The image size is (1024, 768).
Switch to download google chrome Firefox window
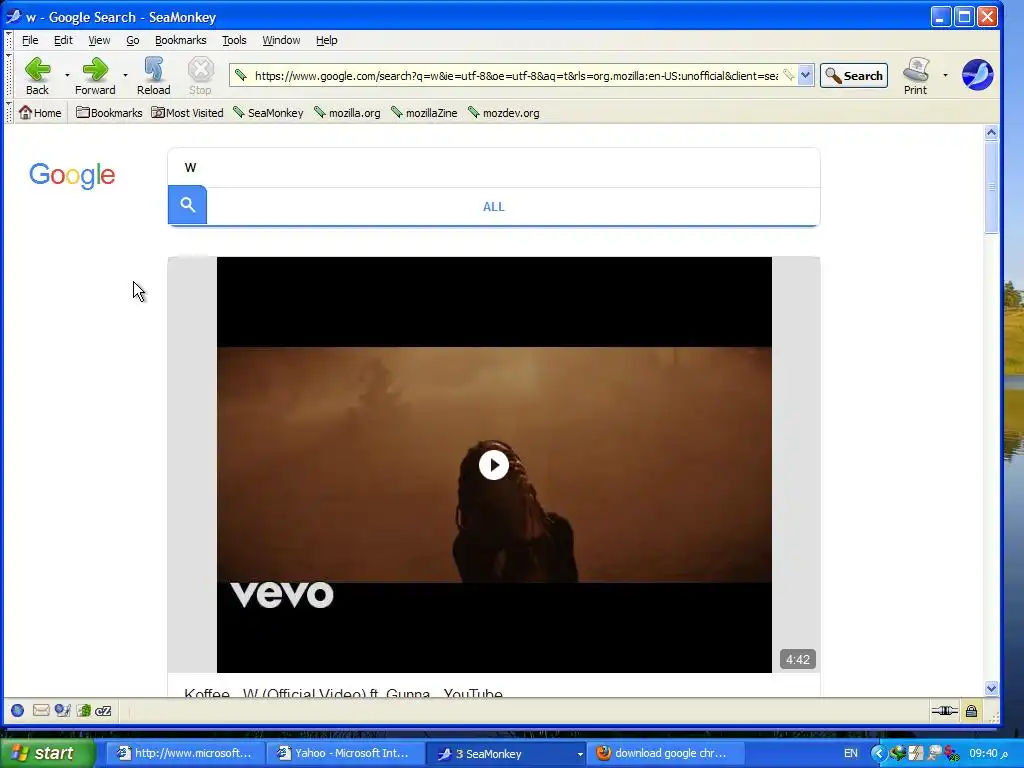[665, 754]
